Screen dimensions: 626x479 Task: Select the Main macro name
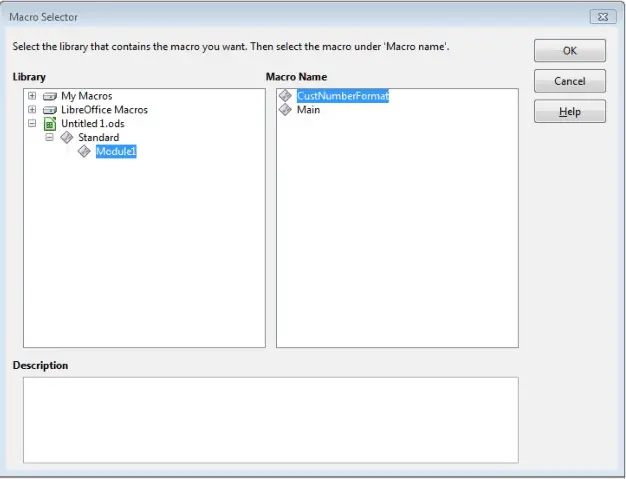pyautogui.click(x=308, y=110)
